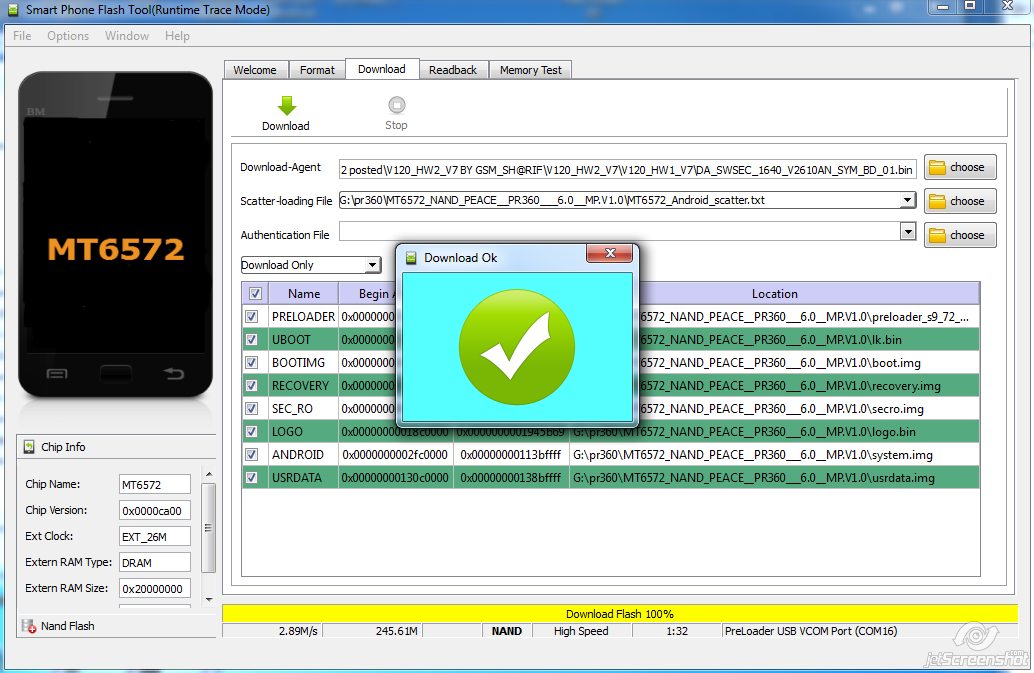The width and height of the screenshot is (1034, 673).
Task: Click the green Download arrow icon
Action: point(287,105)
